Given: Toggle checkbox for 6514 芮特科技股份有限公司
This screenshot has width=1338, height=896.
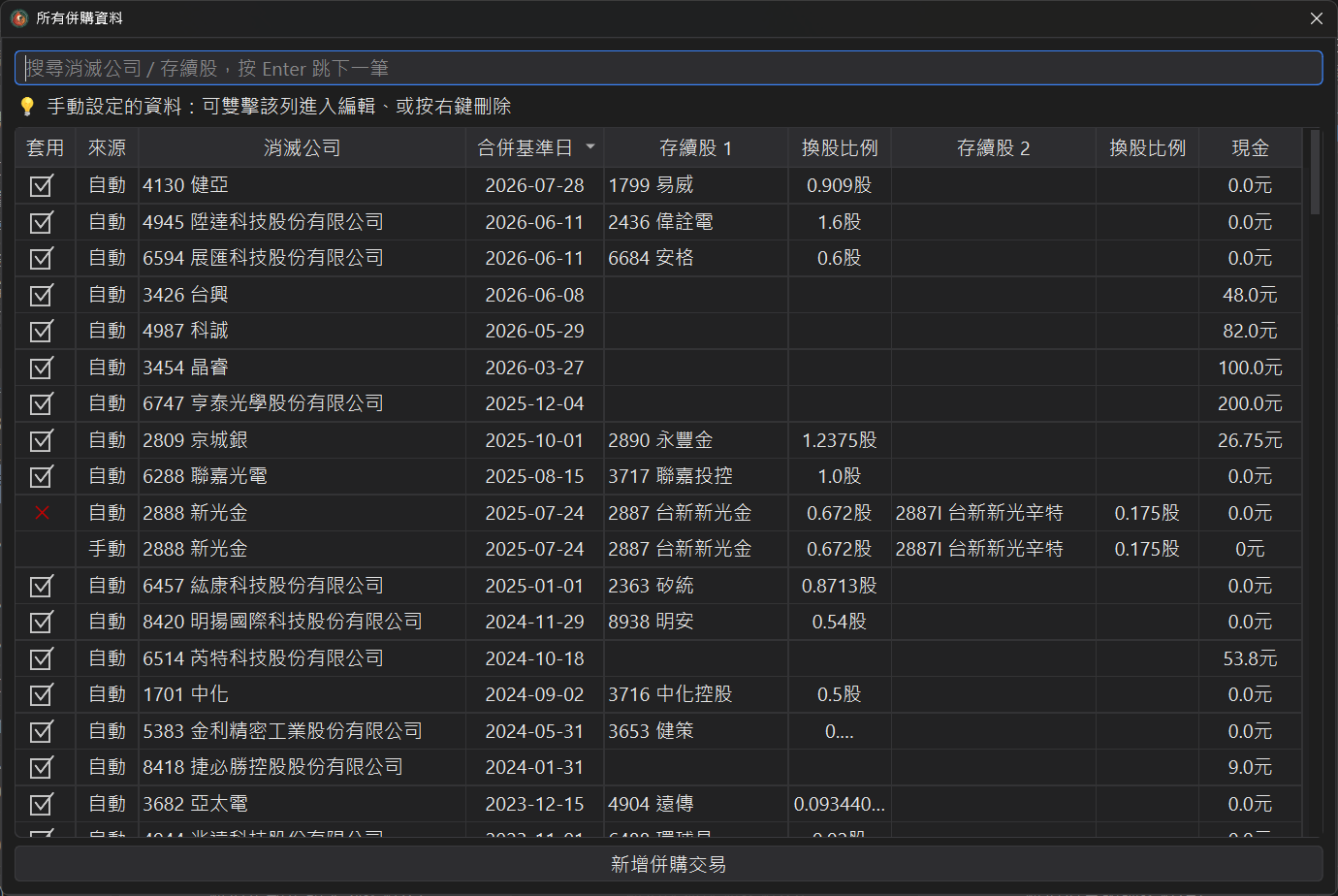Looking at the screenshot, I should tap(41, 658).
